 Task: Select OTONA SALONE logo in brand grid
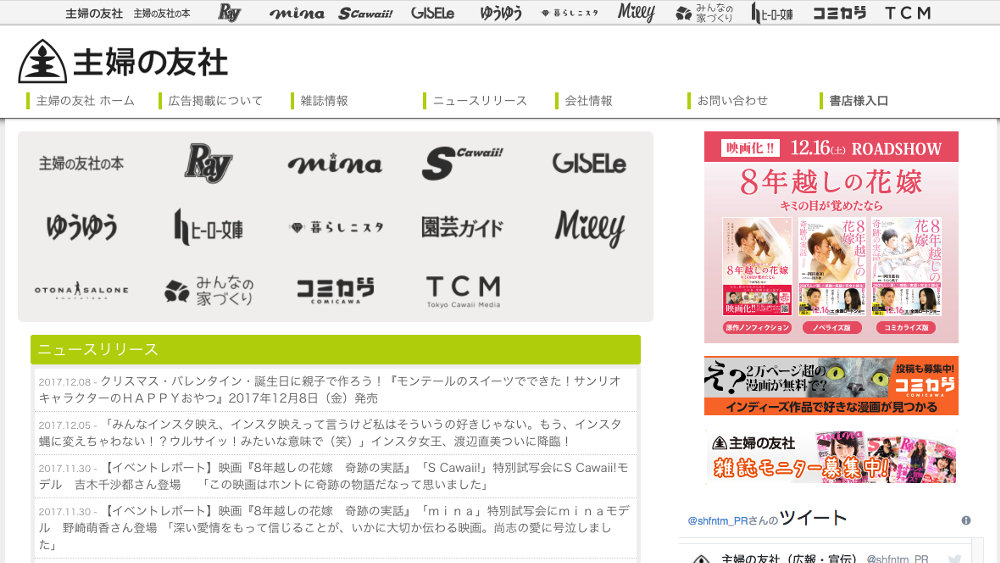pyautogui.click(x=82, y=290)
